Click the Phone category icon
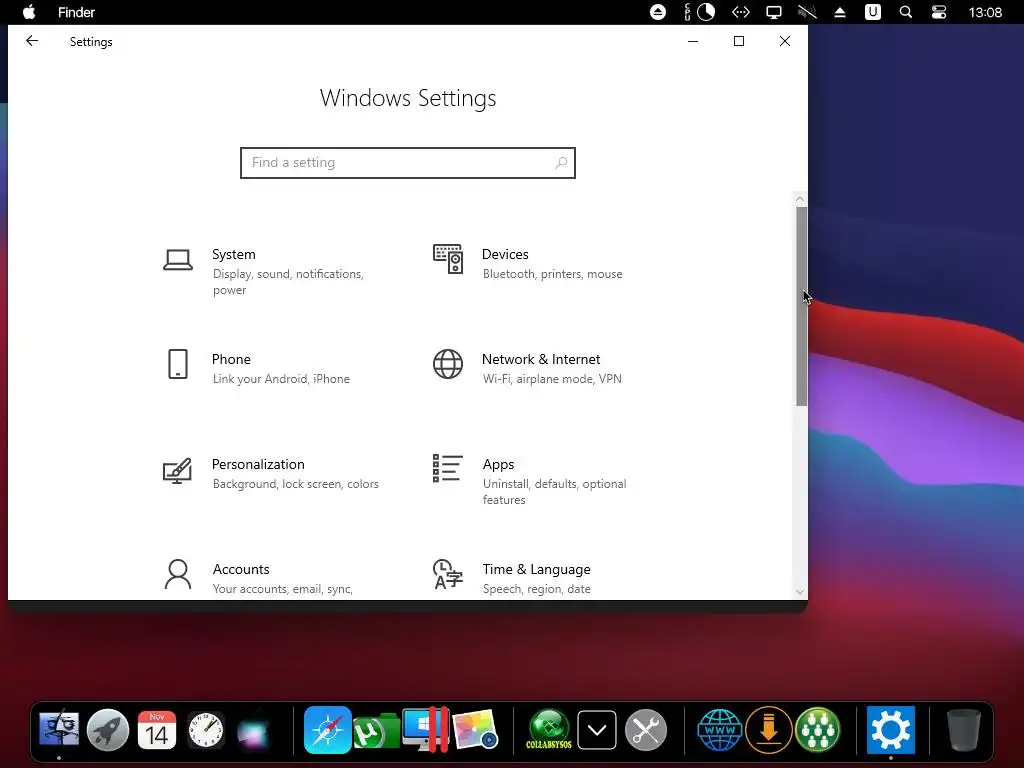The width and height of the screenshot is (1024, 768). tap(178, 364)
